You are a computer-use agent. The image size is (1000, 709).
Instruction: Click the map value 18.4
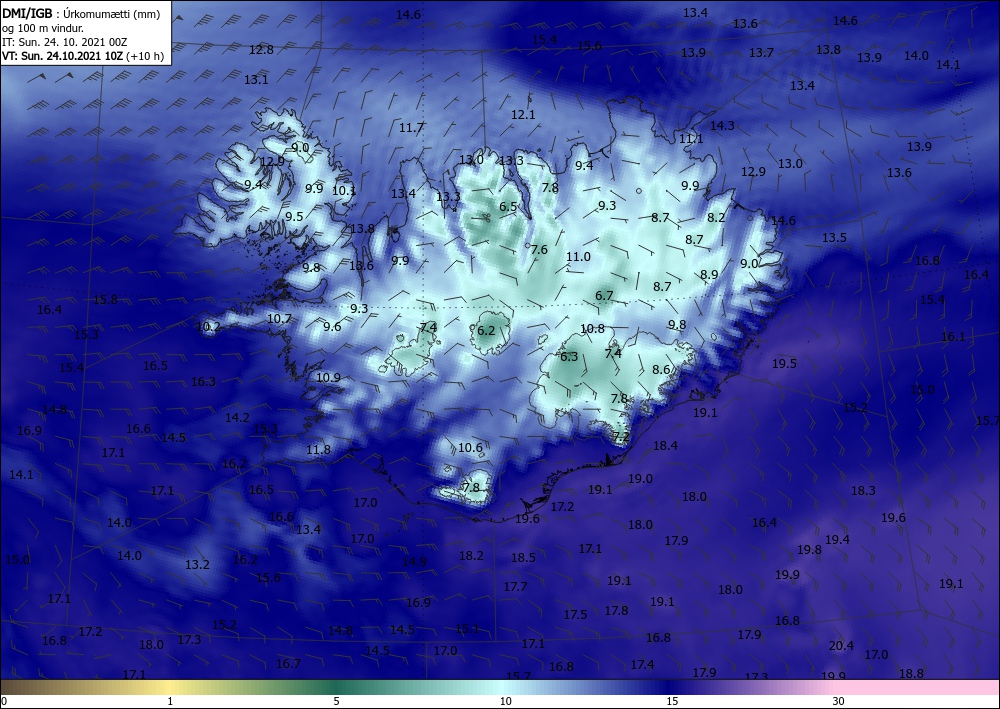[x=665, y=445]
